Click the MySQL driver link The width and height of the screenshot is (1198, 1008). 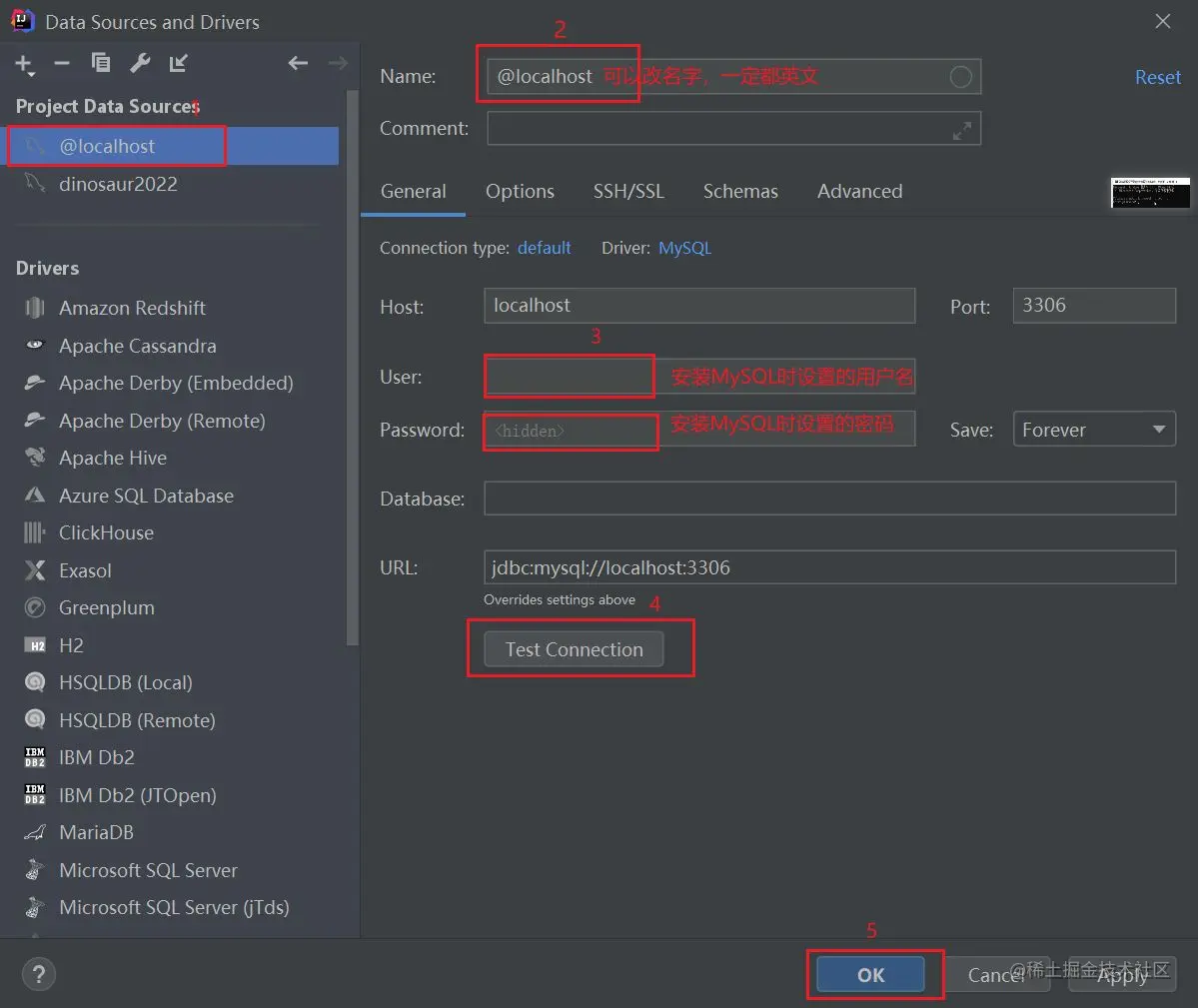tap(684, 248)
